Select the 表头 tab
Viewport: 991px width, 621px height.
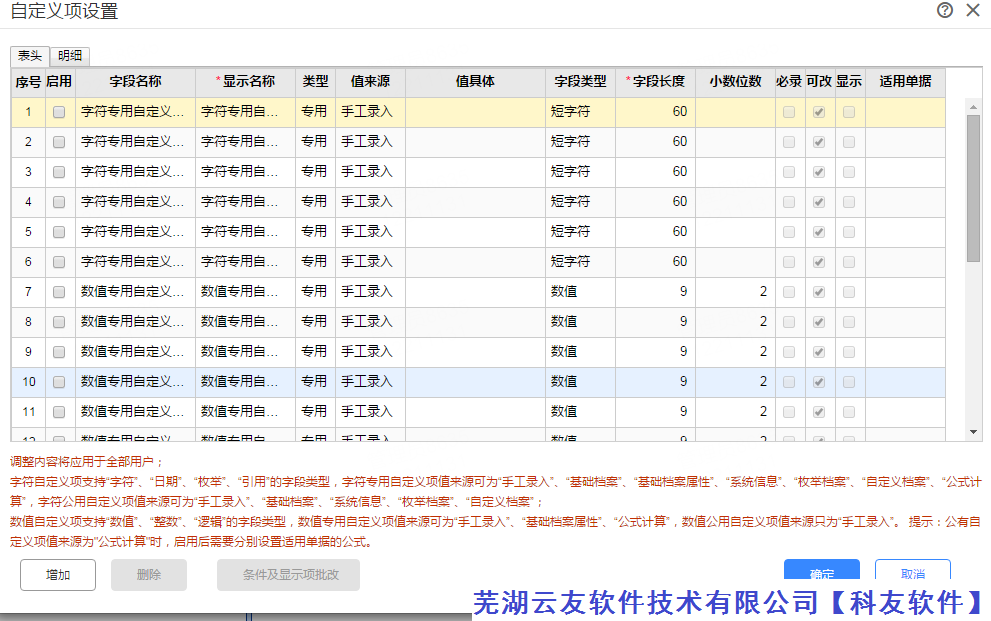(x=30, y=56)
